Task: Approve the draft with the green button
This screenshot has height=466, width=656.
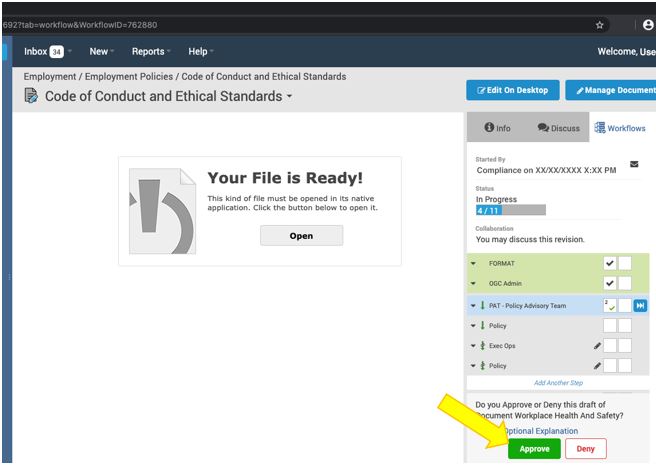Action: (534, 449)
